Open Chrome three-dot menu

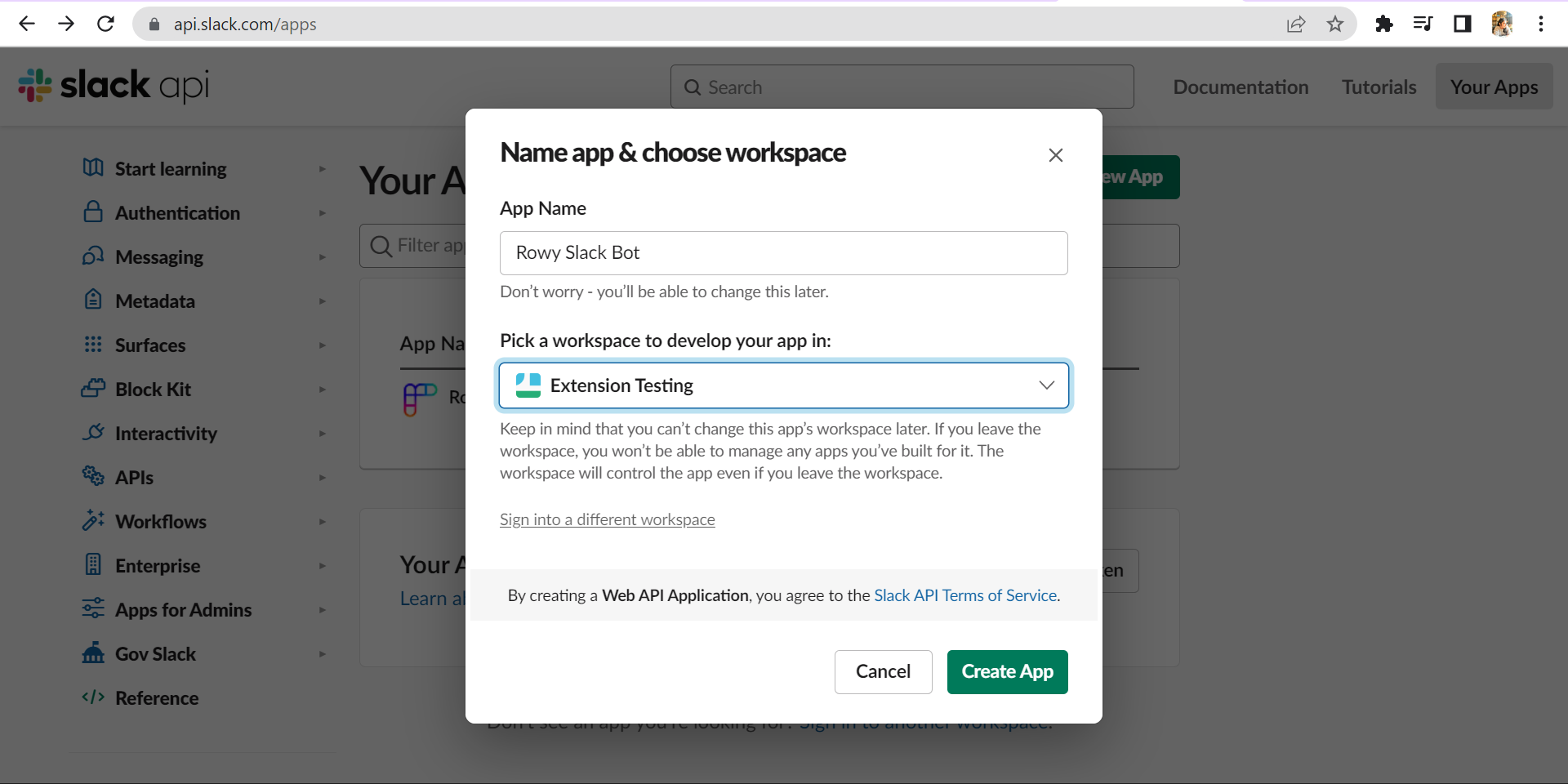[x=1541, y=24]
